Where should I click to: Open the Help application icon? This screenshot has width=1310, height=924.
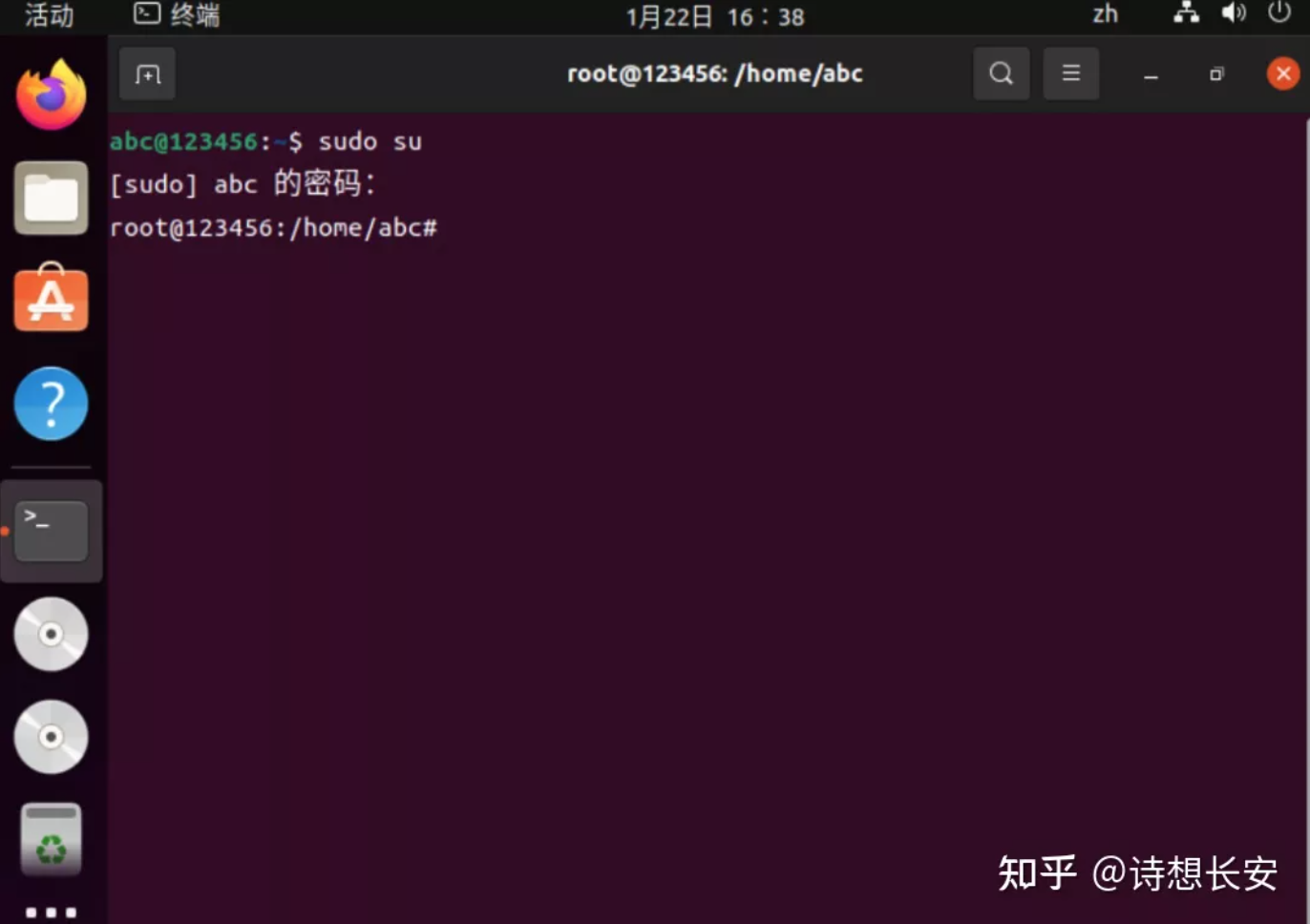(x=50, y=403)
